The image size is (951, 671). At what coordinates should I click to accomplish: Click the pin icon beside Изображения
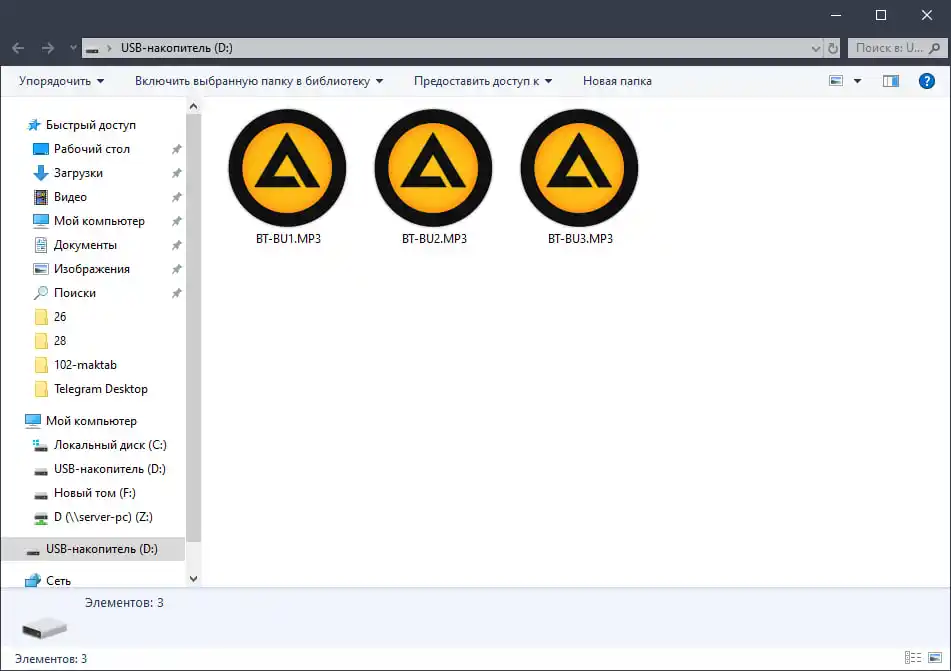(x=176, y=269)
